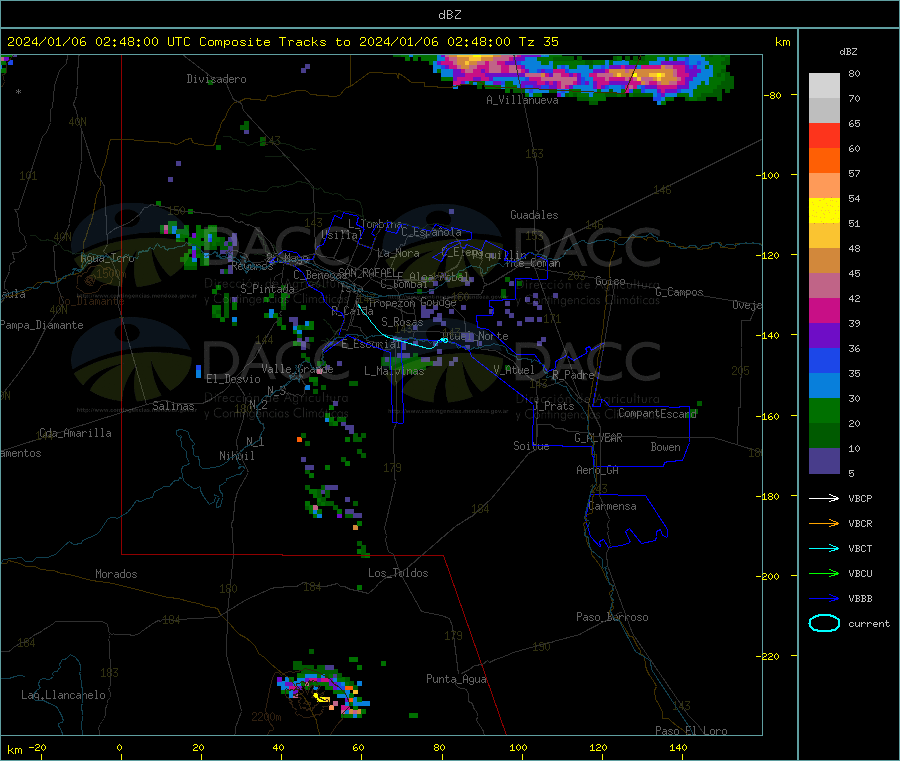Click the J_Prats label
The width and height of the screenshot is (900, 761).
click(553, 406)
